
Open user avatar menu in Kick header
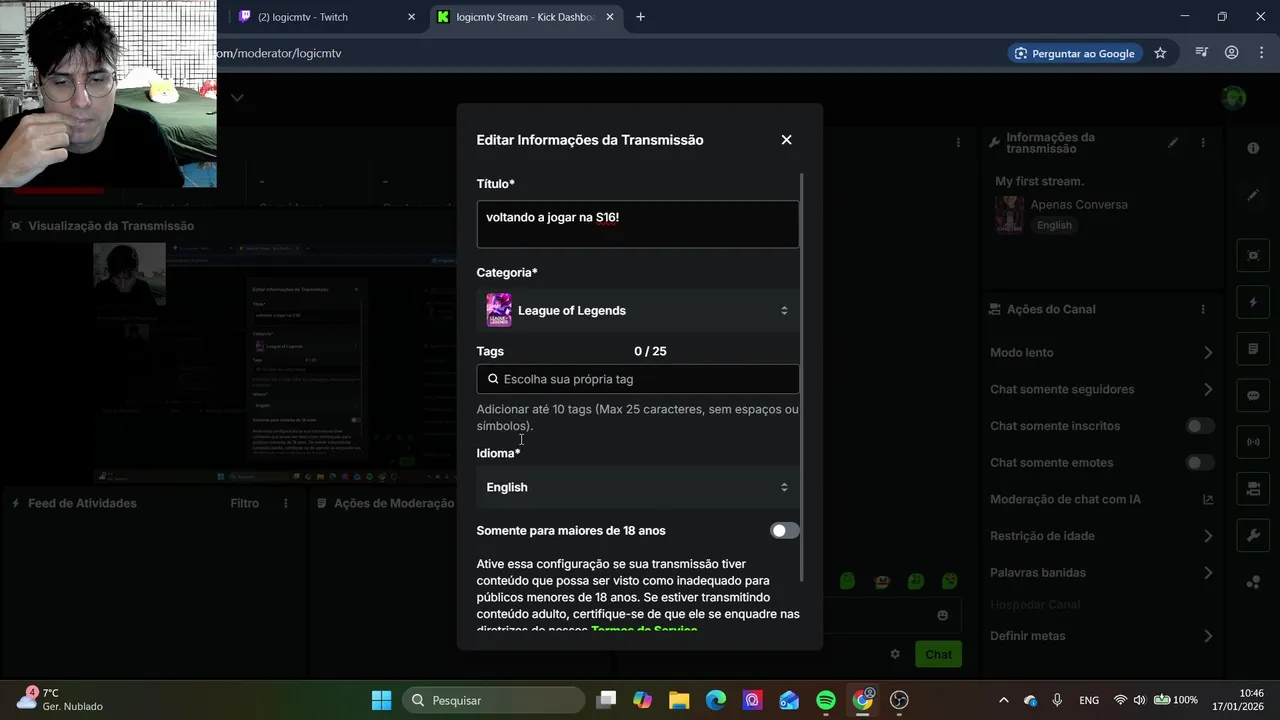point(1234,98)
